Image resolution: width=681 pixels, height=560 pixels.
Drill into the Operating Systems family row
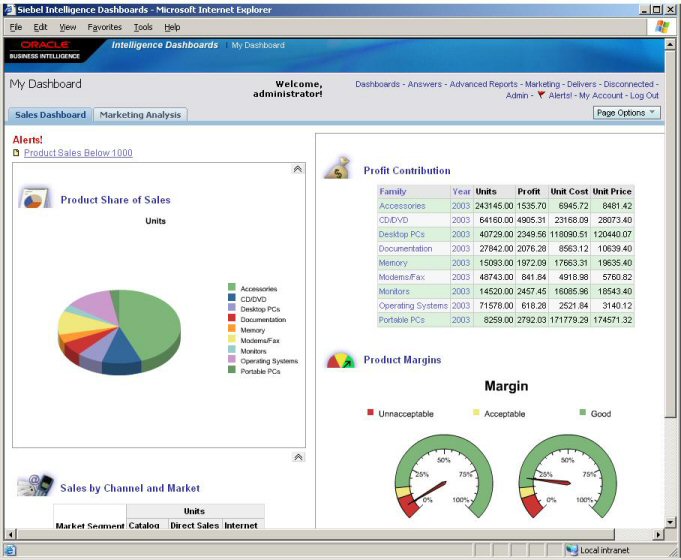(413, 305)
